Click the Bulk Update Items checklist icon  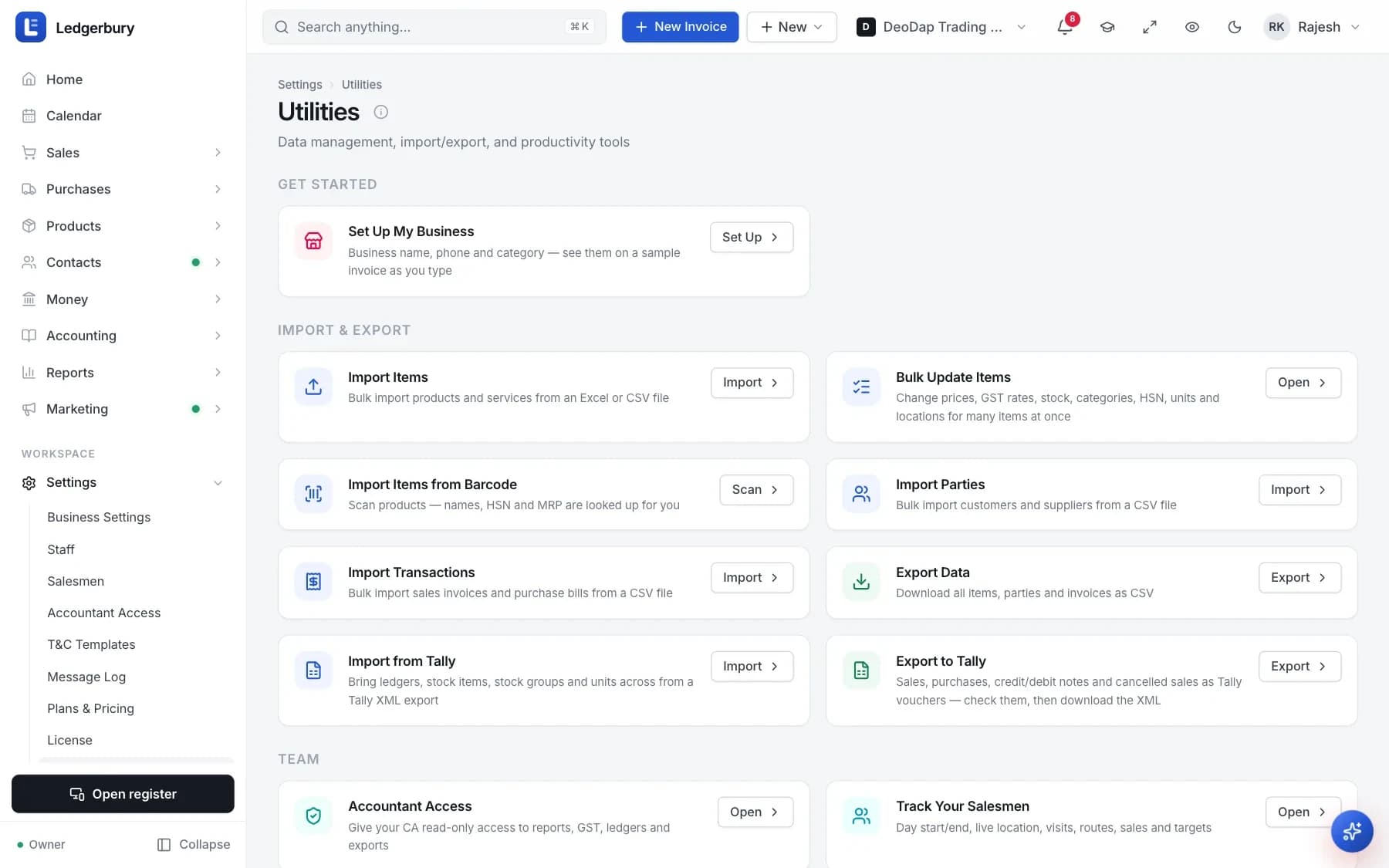point(861,387)
